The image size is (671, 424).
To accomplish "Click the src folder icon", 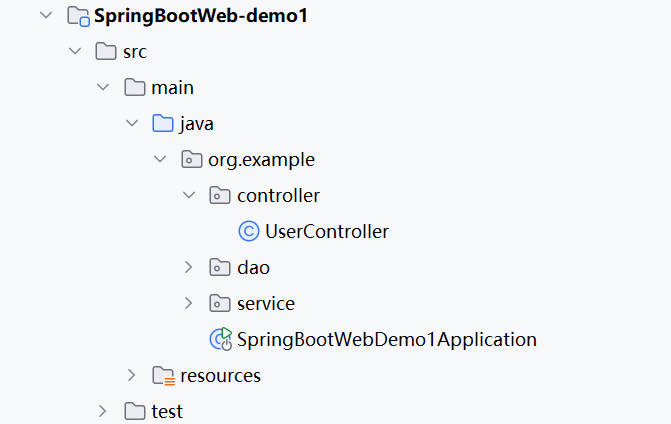I will [106, 52].
